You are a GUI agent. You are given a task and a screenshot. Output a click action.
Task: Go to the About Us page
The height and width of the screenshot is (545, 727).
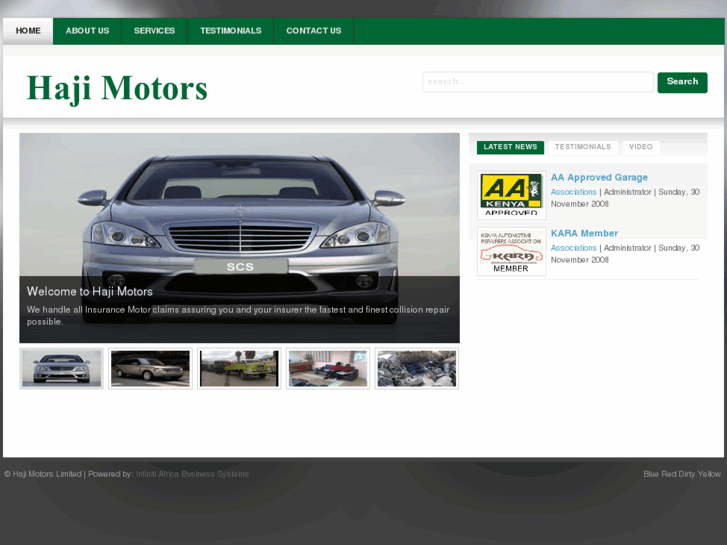click(x=87, y=31)
